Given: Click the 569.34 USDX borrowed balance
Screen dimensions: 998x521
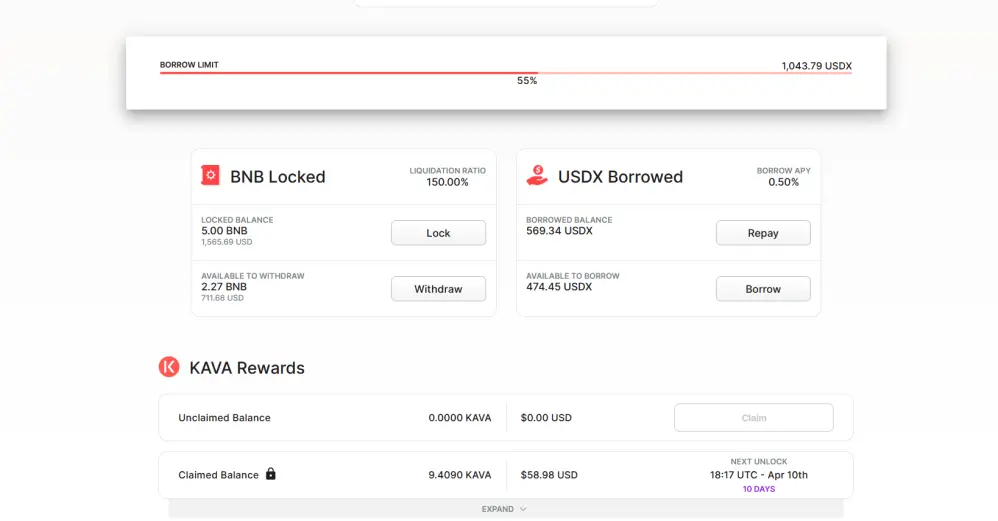Looking at the screenshot, I should point(559,231).
